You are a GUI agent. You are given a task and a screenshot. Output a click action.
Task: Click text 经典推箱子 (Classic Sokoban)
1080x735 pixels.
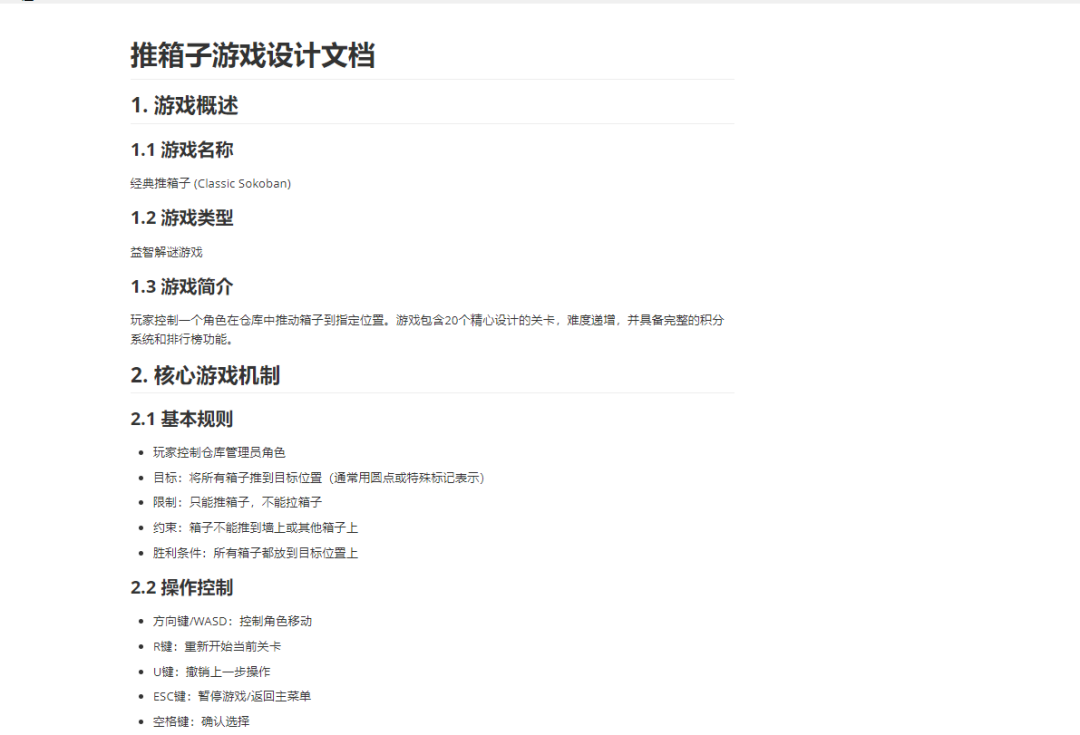click(x=211, y=183)
